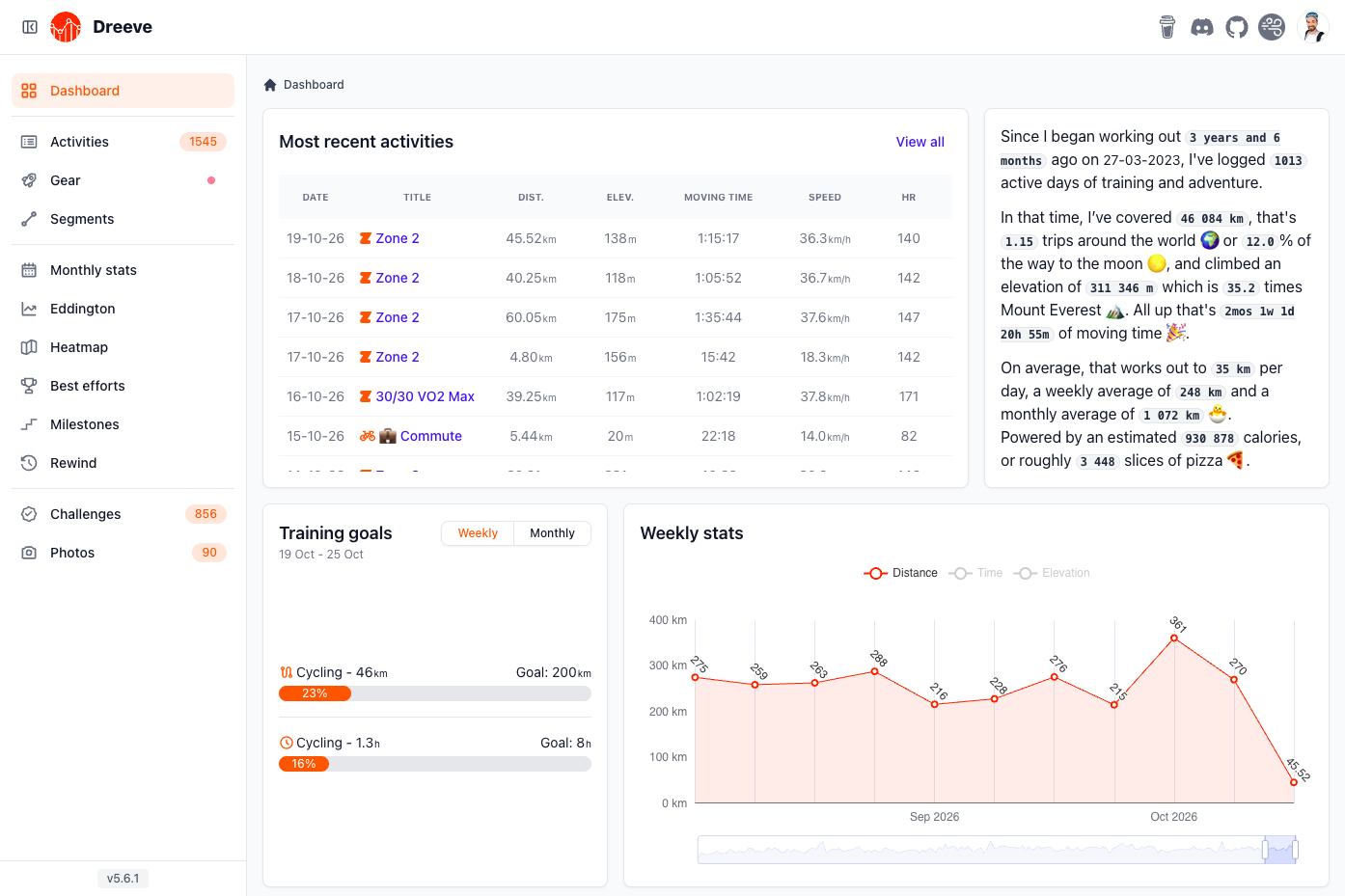Click the Segments route icon in sidebar
Viewport: 1345px width, 896px height.
pyautogui.click(x=29, y=219)
